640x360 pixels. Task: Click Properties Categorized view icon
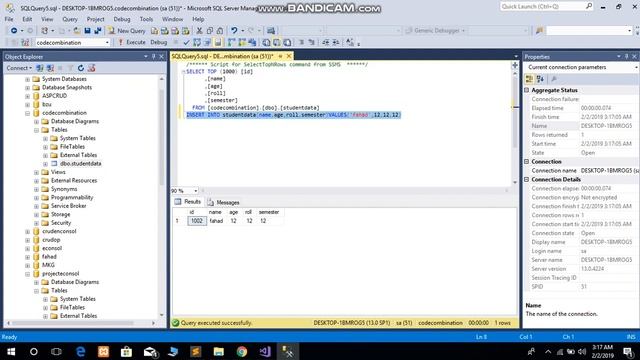click(529, 79)
